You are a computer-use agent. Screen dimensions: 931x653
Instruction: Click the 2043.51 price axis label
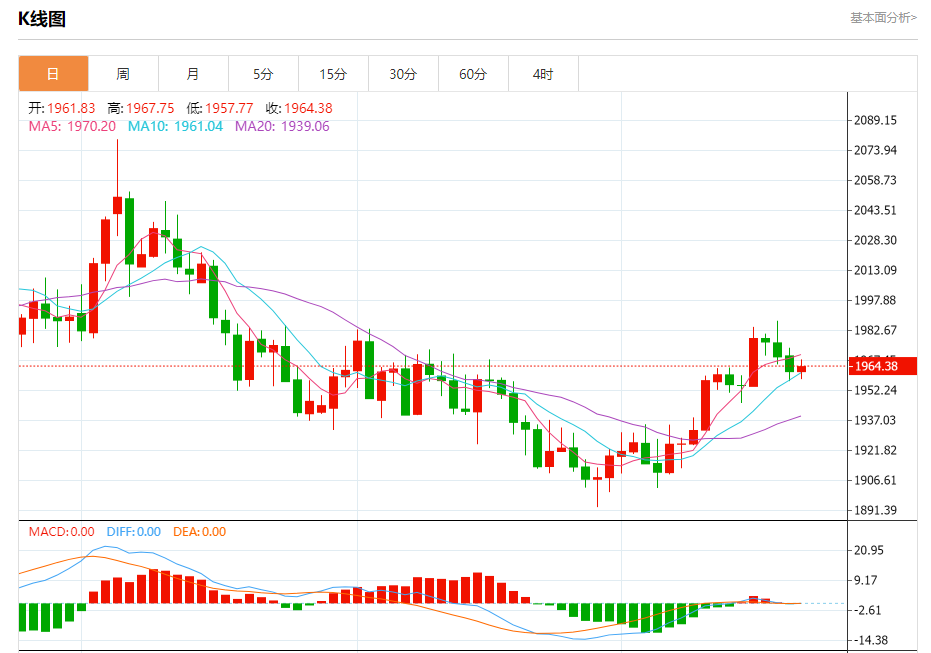click(875, 210)
